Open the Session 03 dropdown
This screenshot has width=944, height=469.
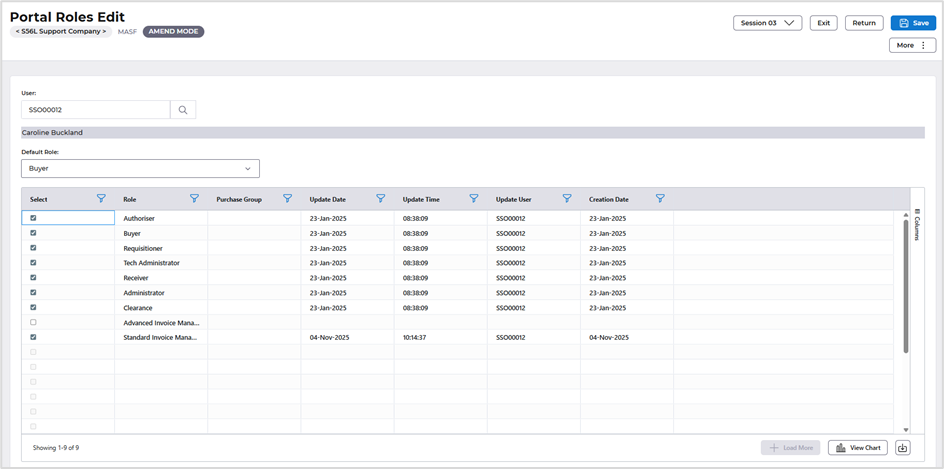coord(767,23)
